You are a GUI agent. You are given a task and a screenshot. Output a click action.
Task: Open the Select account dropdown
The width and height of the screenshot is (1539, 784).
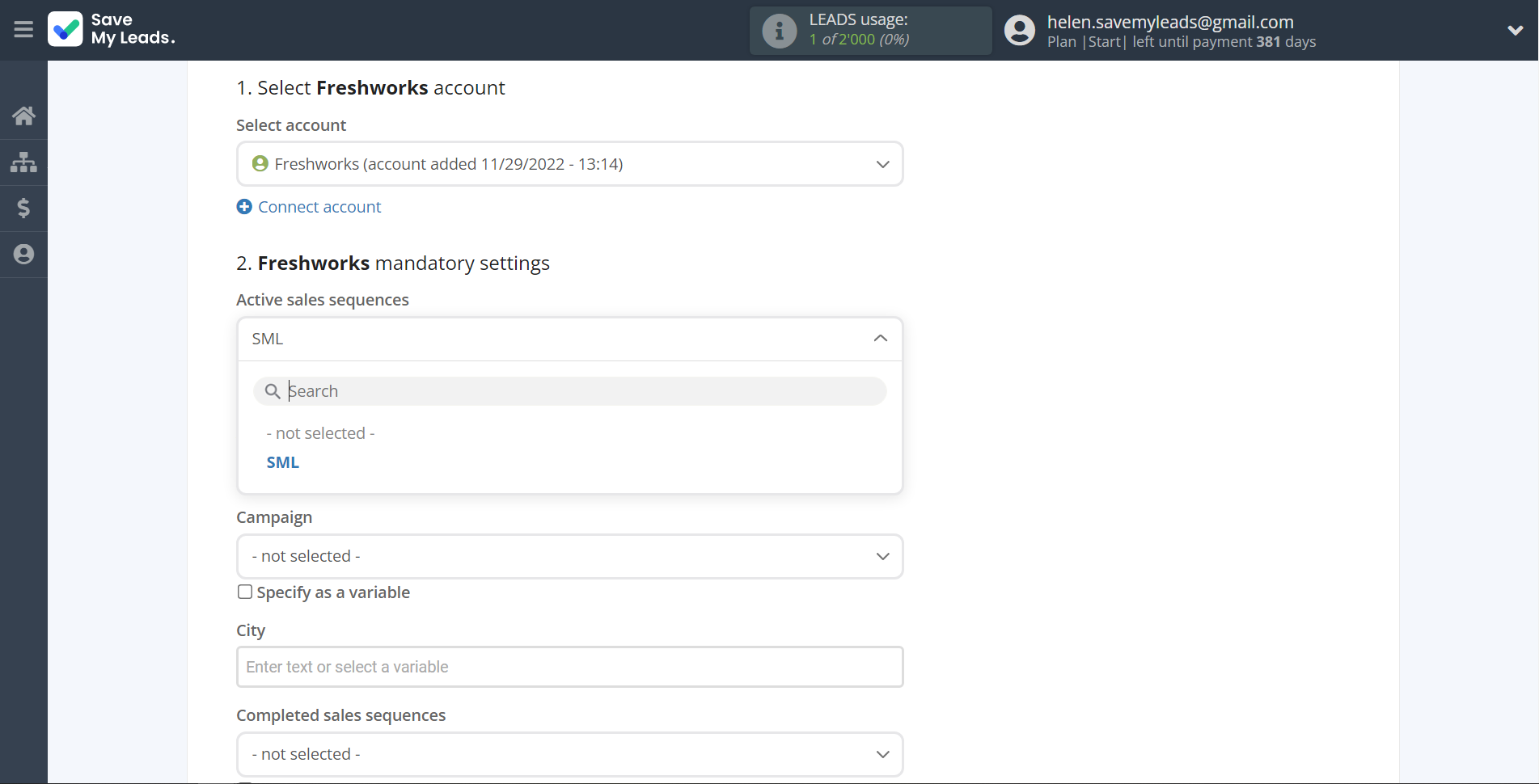click(569, 164)
